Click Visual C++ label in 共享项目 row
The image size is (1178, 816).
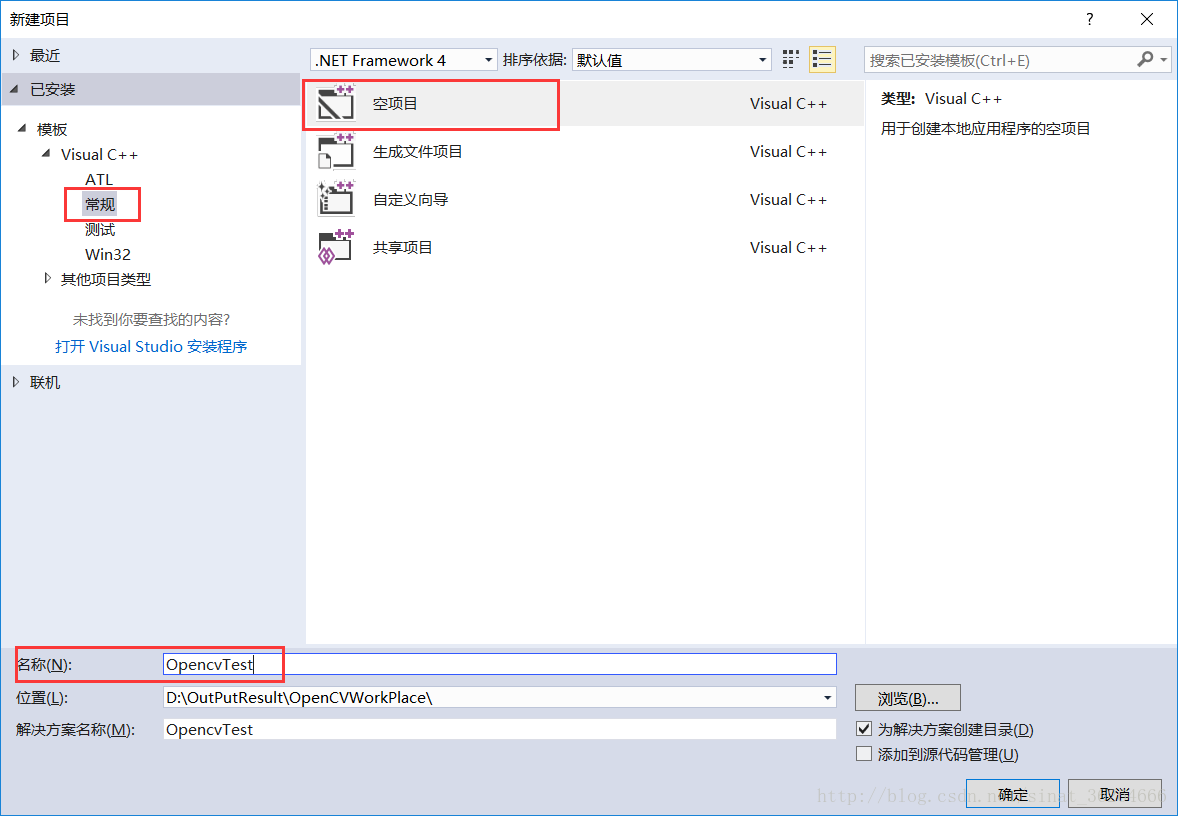click(x=788, y=247)
